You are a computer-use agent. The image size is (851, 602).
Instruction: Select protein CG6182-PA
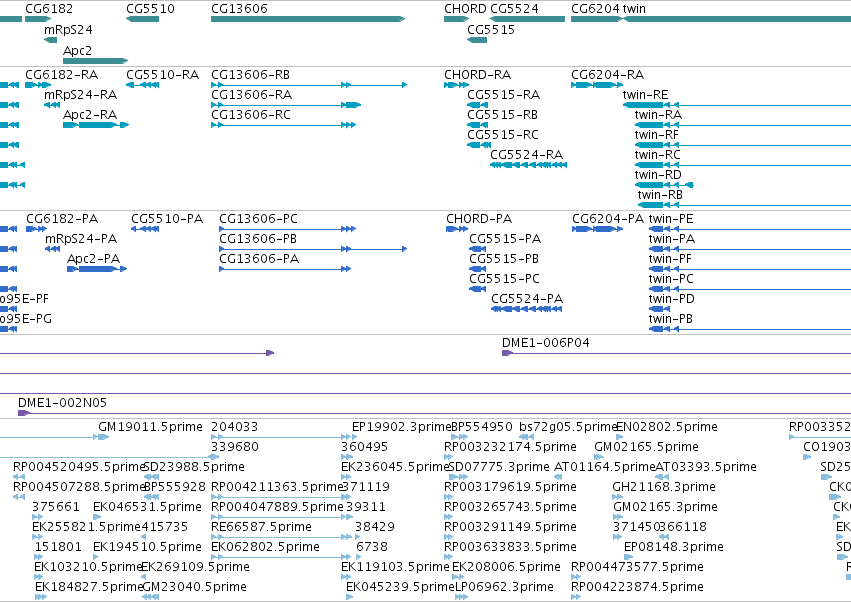pos(36,229)
